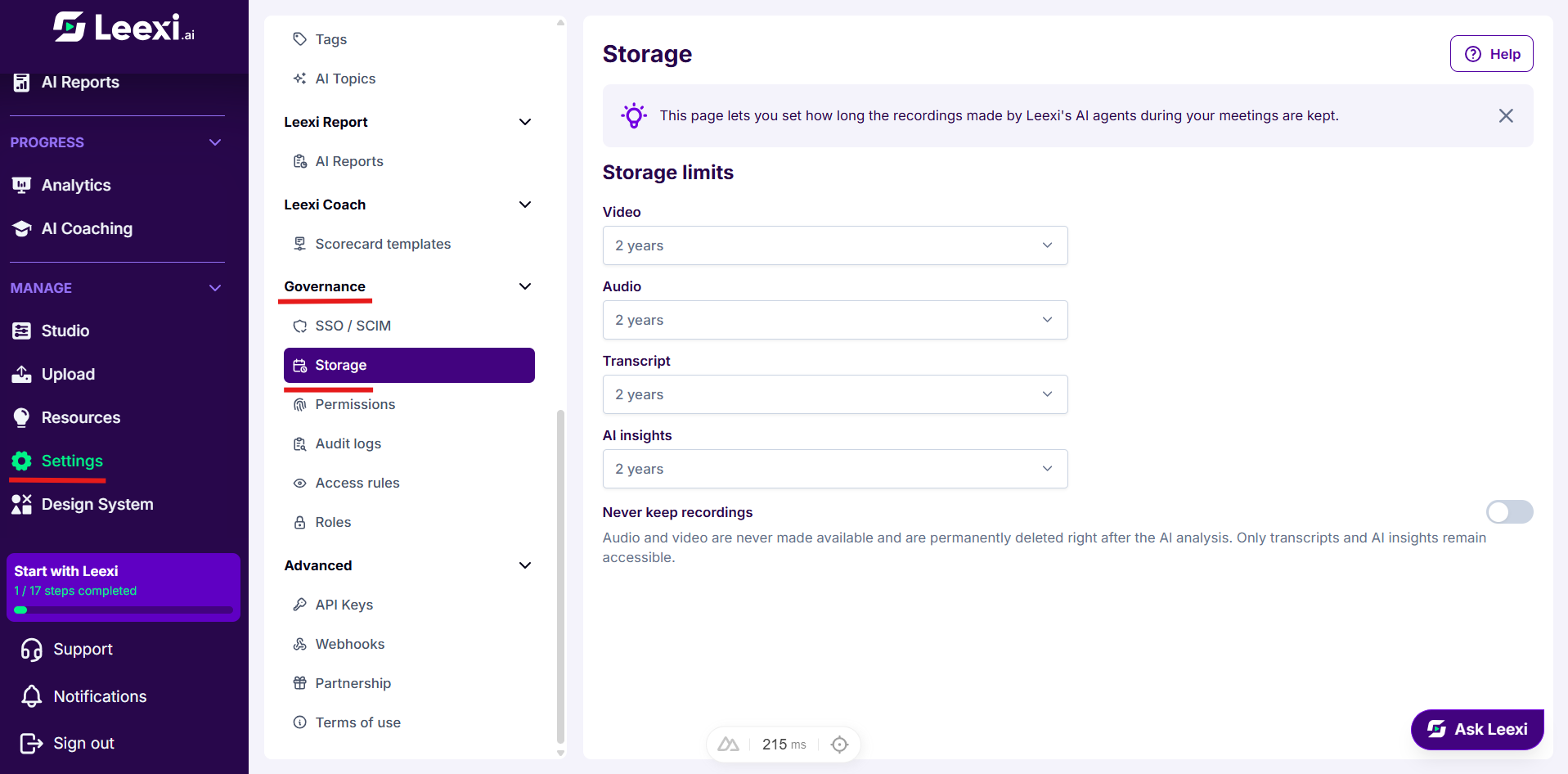Open the Audio retention dropdown
Image resolution: width=1568 pixels, height=774 pixels.
click(x=835, y=320)
